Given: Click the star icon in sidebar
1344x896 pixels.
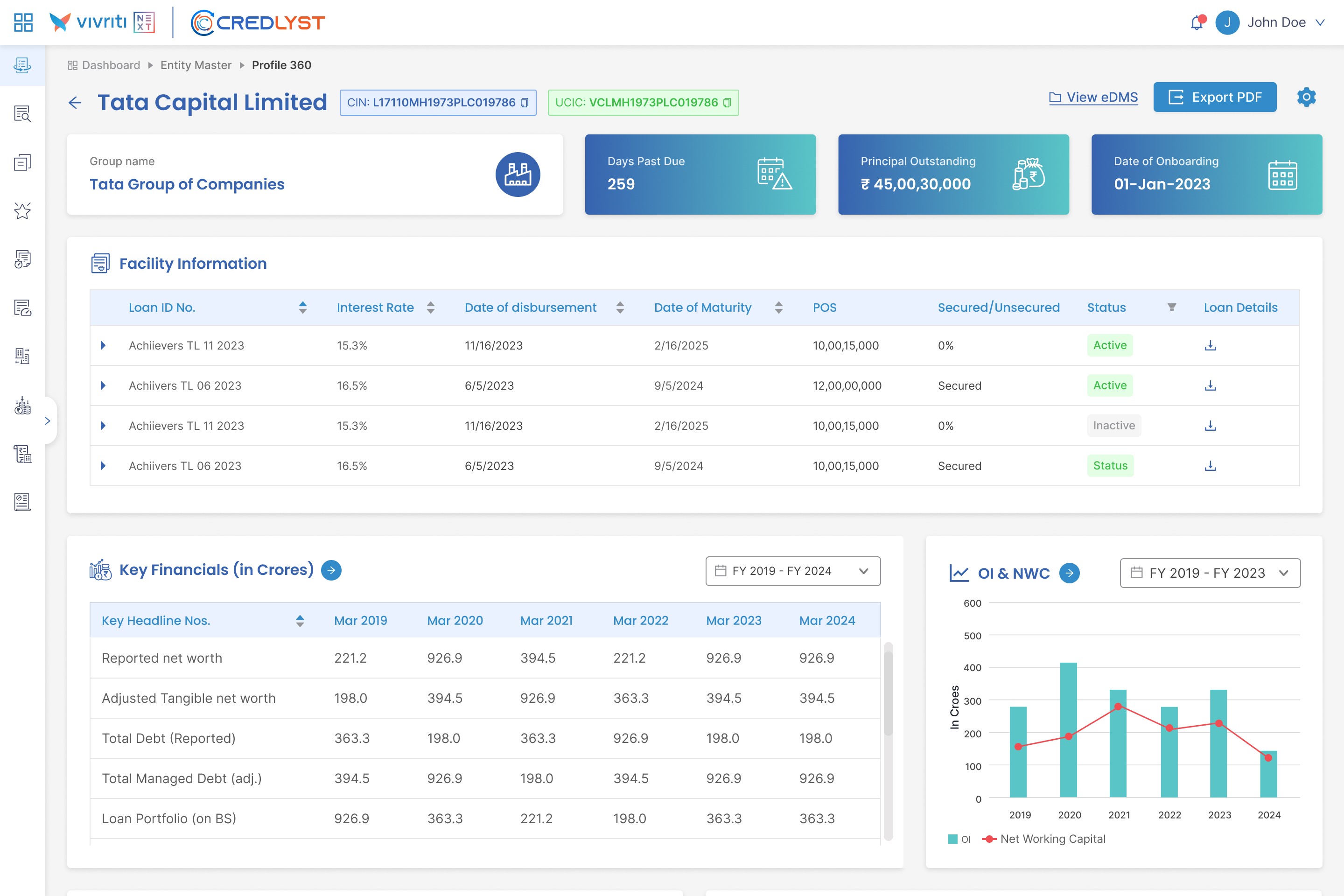Looking at the screenshot, I should point(22,211).
